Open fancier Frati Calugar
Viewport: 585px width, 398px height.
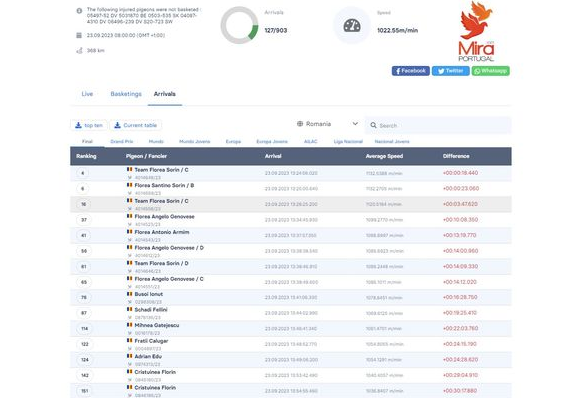(151, 341)
